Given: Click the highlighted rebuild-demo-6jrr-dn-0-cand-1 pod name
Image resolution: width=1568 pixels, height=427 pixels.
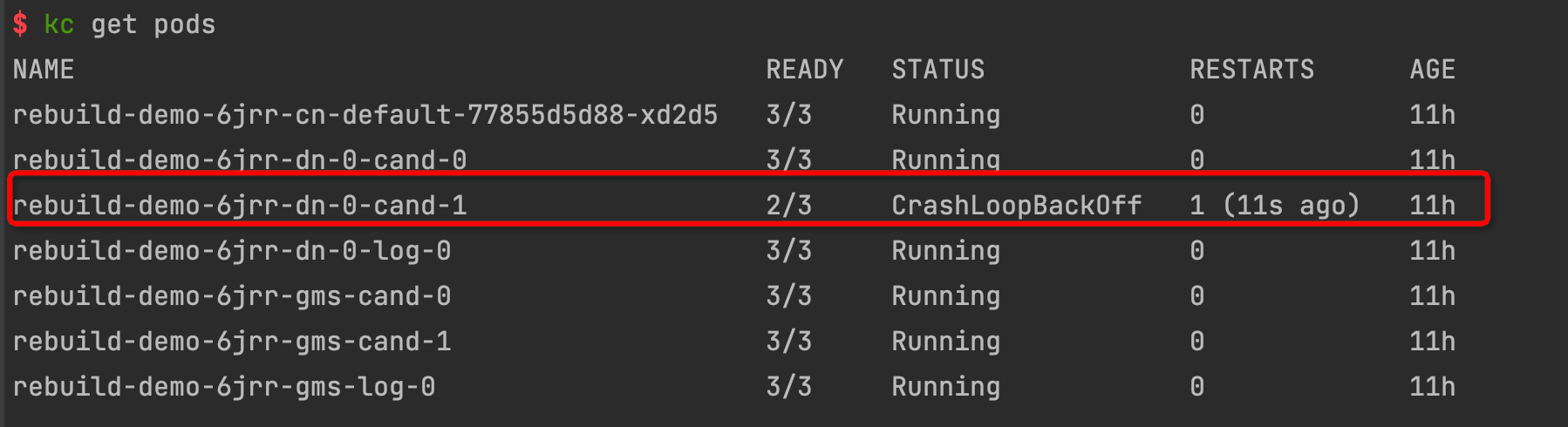Looking at the screenshot, I should point(240,206).
